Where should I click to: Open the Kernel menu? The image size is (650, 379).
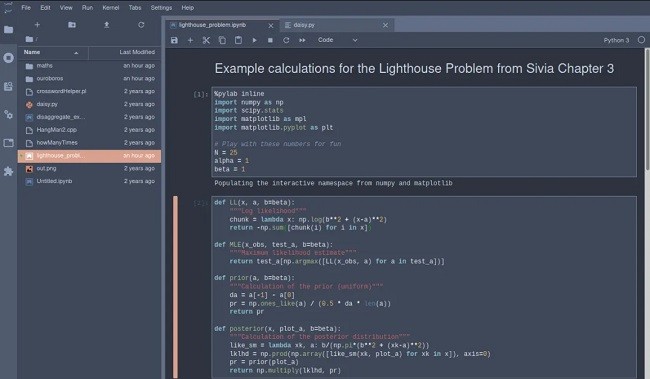[x=111, y=7]
